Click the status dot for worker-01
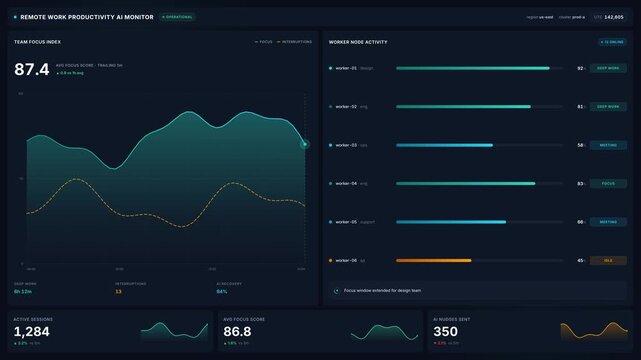Image resolution: width=641 pixels, height=360 pixels. (x=330, y=68)
